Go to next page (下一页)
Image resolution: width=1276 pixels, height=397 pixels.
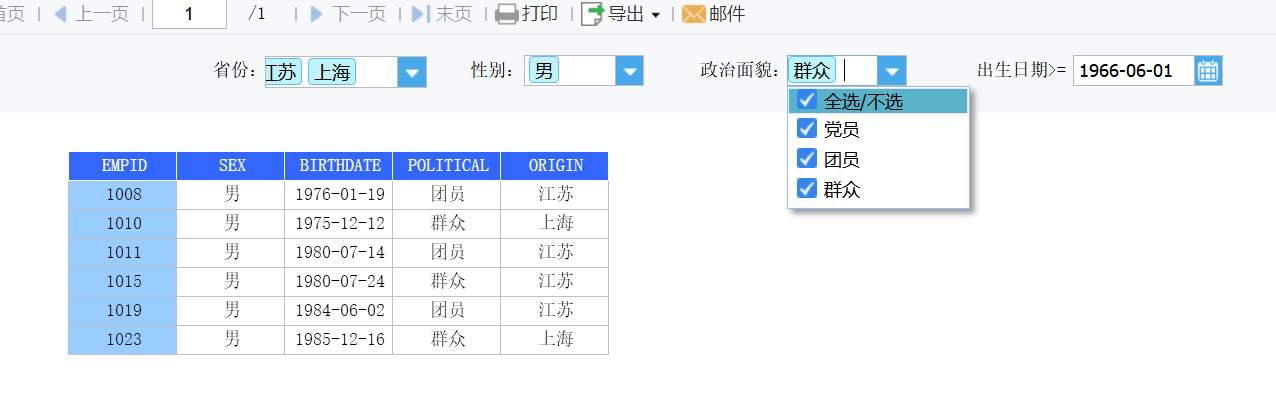[x=347, y=14]
